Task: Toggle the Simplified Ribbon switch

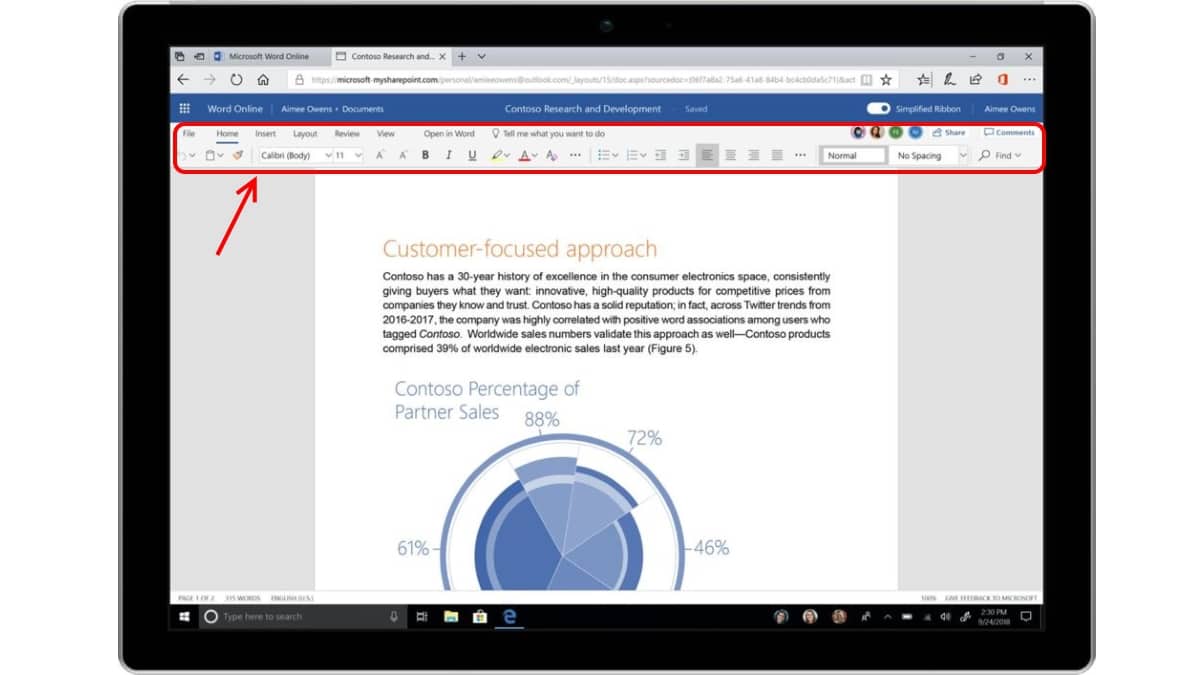Action: (x=878, y=109)
